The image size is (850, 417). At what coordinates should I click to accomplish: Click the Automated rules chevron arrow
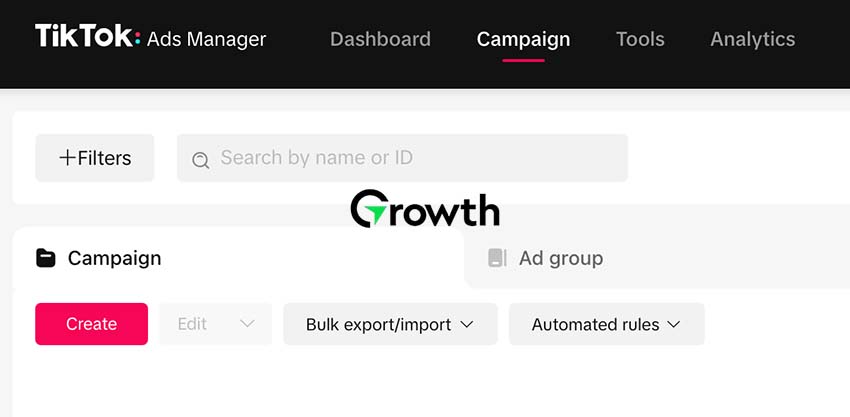[x=673, y=324]
